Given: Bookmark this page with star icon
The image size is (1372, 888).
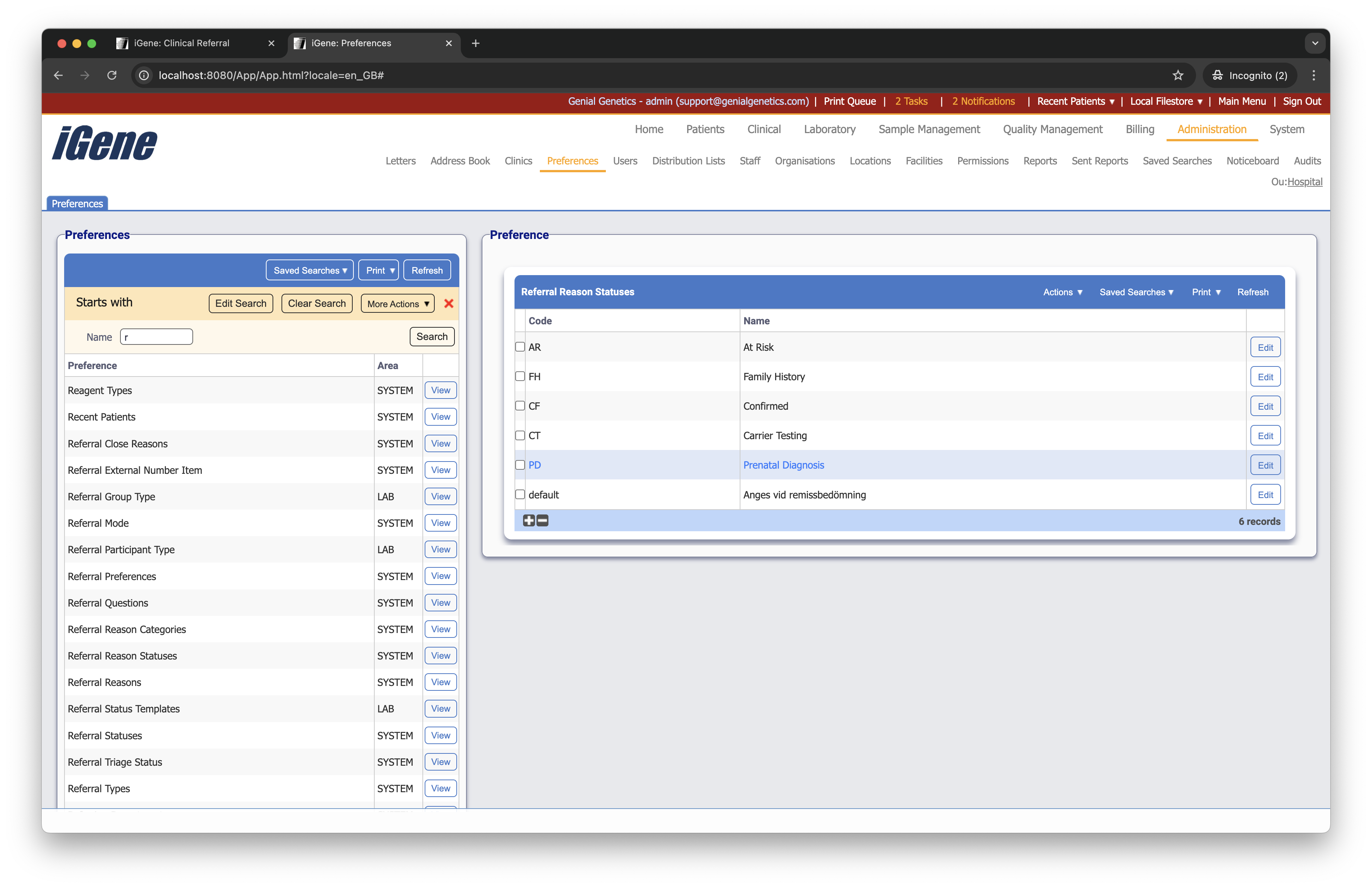Looking at the screenshot, I should 1178,75.
